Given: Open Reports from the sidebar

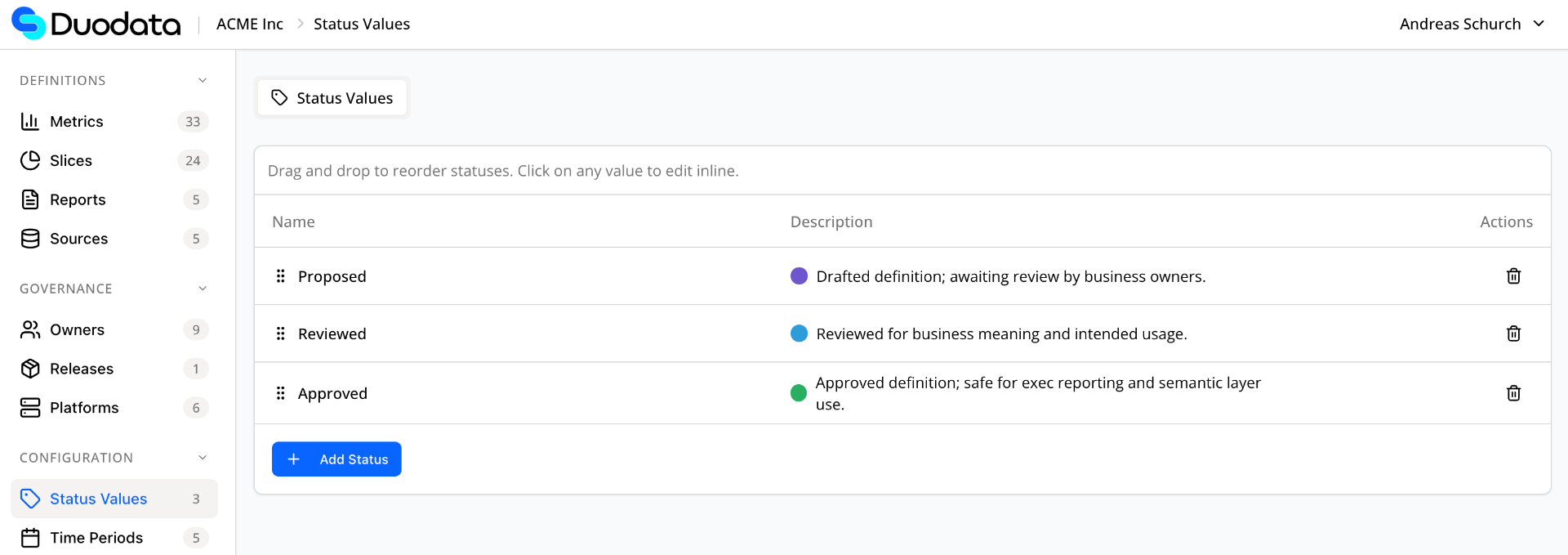Looking at the screenshot, I should [x=114, y=199].
